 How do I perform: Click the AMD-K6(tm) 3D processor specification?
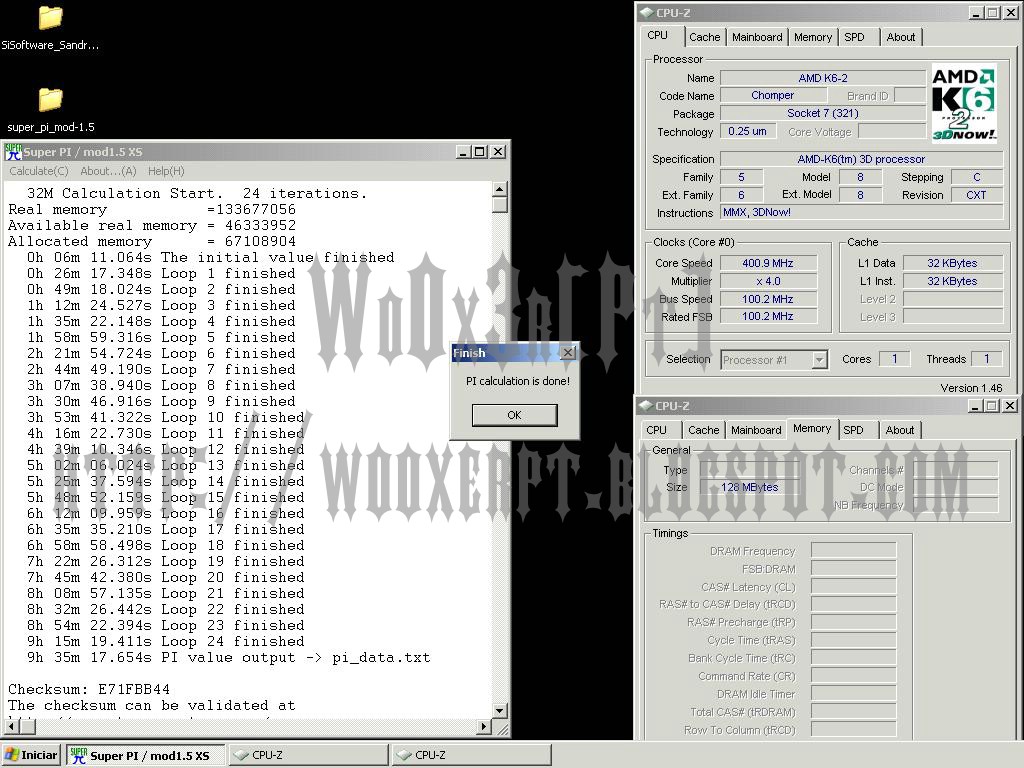click(x=861, y=159)
